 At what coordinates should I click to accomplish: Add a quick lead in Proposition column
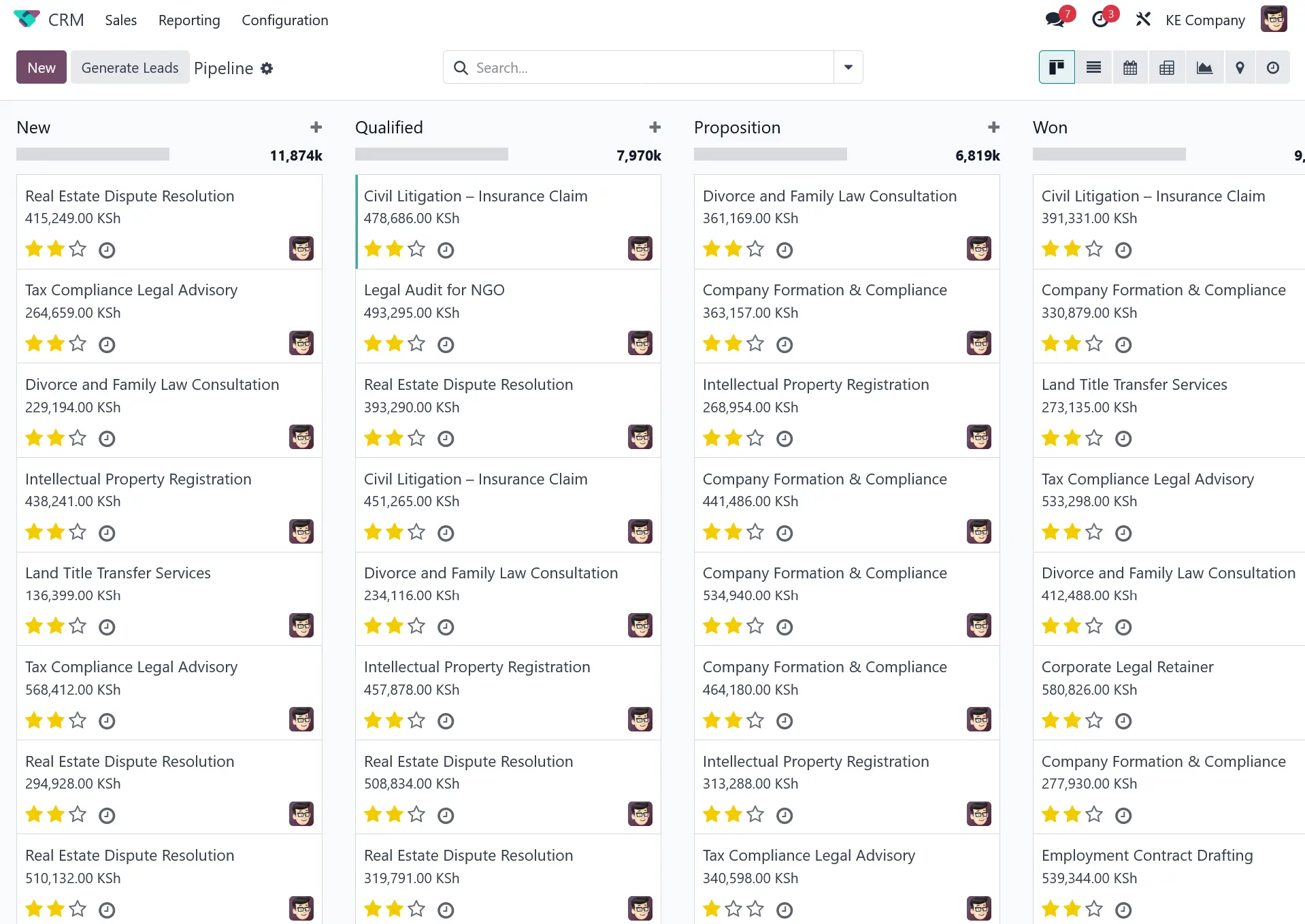(993, 127)
